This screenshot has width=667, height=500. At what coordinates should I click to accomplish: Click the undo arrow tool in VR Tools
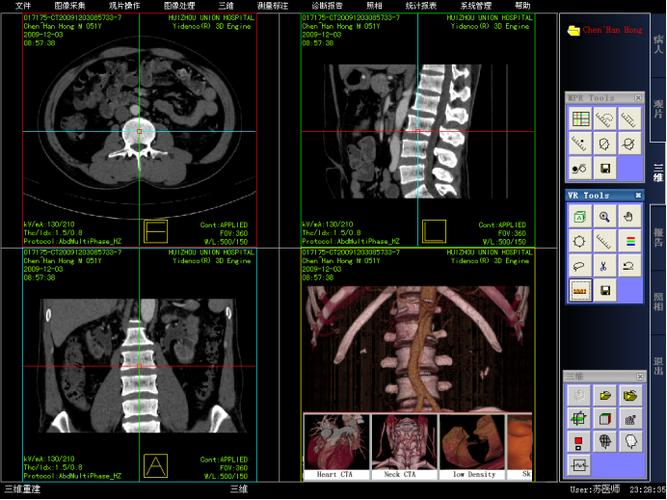630,266
